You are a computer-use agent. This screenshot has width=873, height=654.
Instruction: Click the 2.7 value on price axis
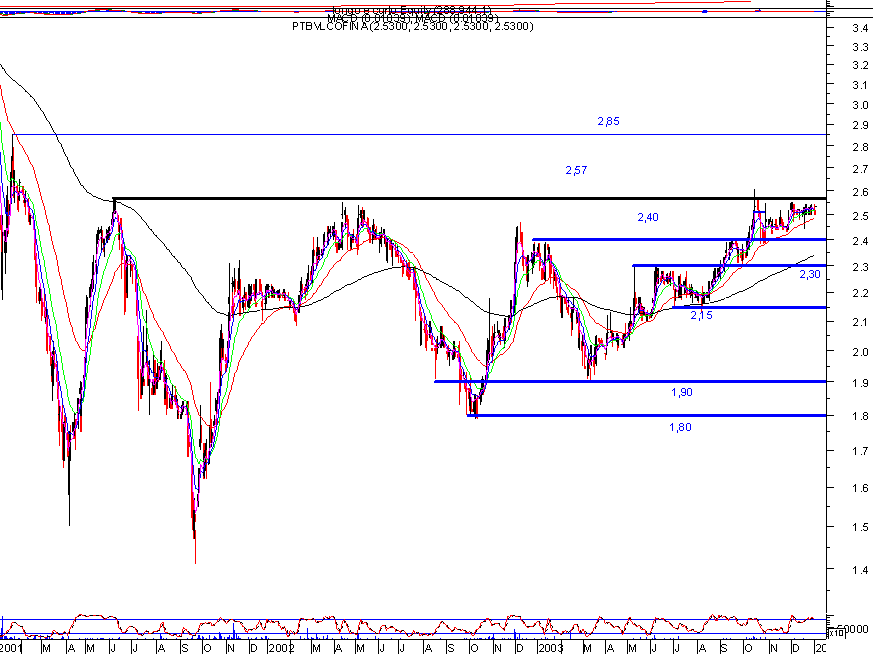point(860,169)
